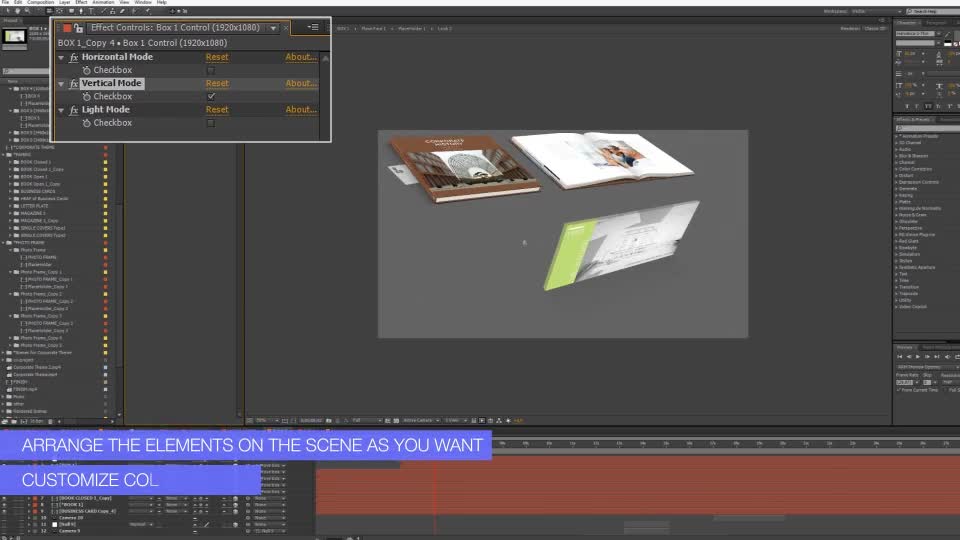Toggle the Horizontal Mode fx icon
The height and width of the screenshot is (540, 960).
(x=73, y=57)
